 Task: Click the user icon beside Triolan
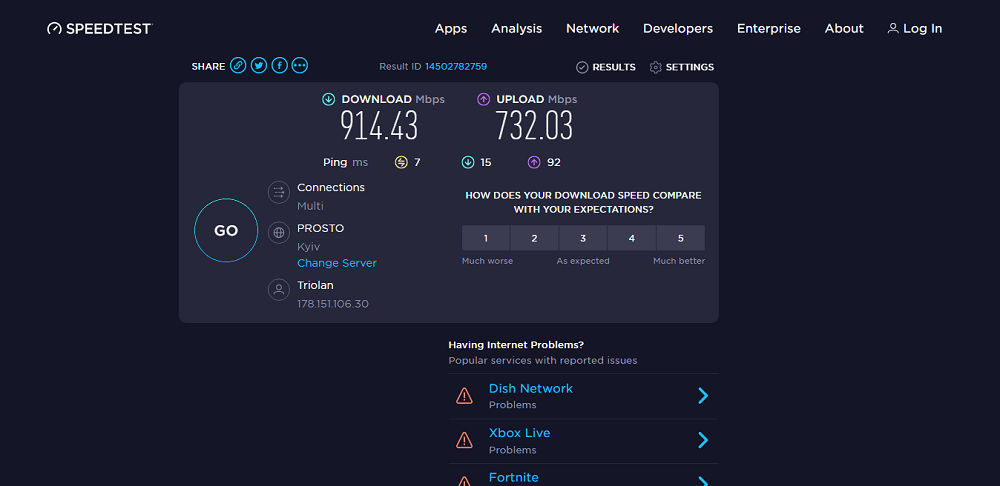(279, 290)
